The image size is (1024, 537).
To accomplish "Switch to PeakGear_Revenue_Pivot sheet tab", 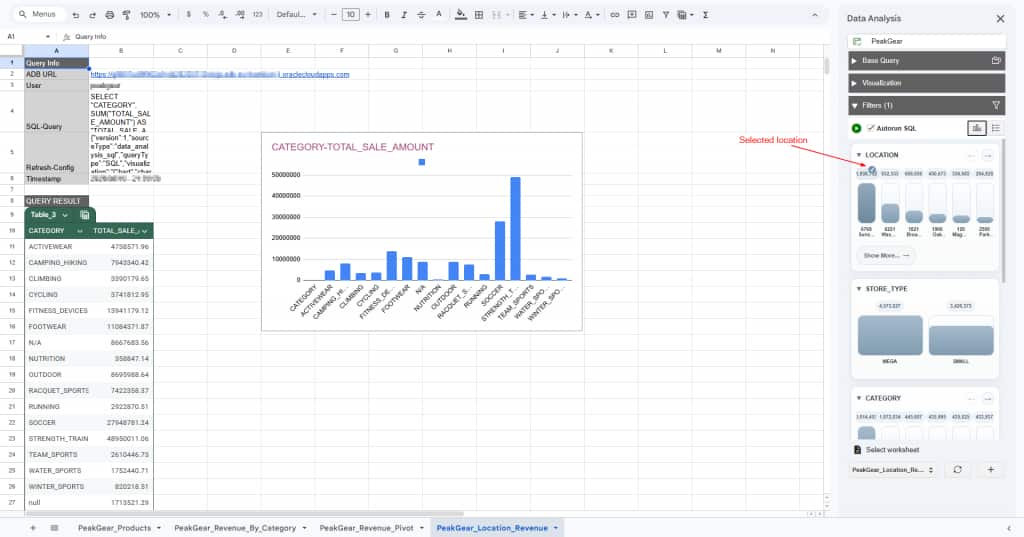I will click(x=372, y=528).
